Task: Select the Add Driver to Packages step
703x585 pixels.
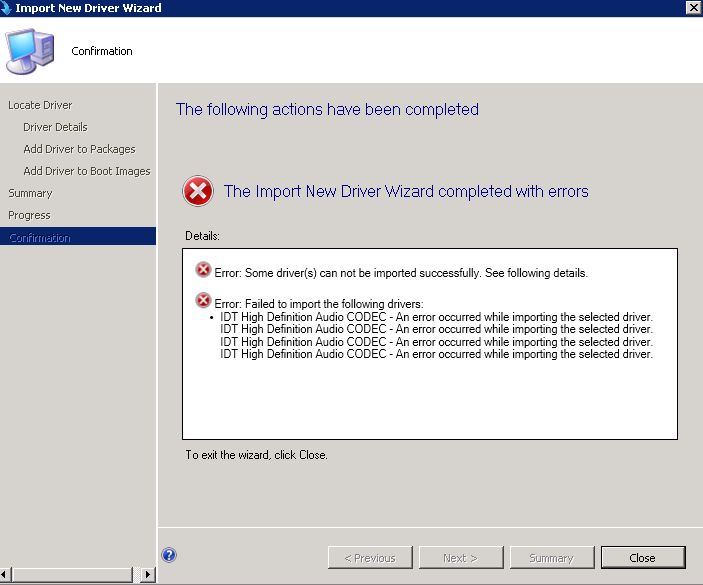Action: click(x=79, y=149)
